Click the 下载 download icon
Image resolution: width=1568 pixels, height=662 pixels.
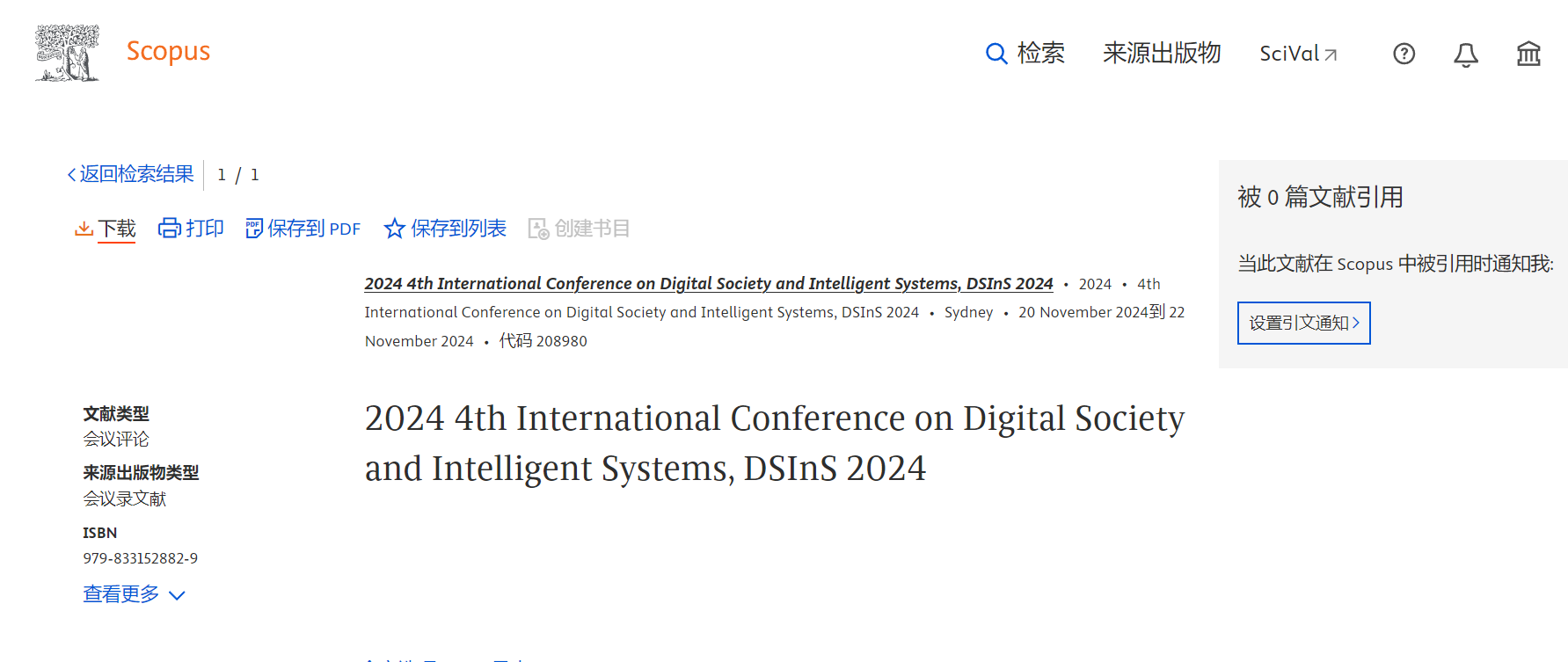[x=84, y=229]
